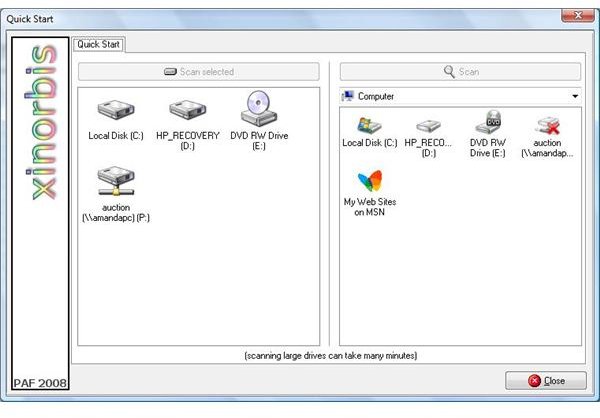Click the Close button with red icon
Screen dimensions: 600x418
tap(546, 380)
